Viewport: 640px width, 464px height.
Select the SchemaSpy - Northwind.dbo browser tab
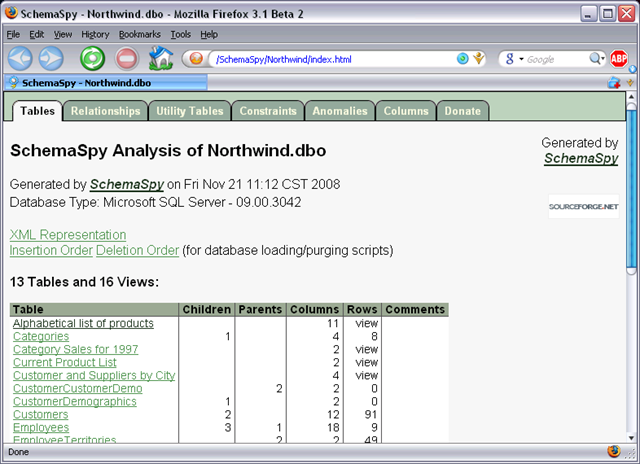[x=106, y=83]
